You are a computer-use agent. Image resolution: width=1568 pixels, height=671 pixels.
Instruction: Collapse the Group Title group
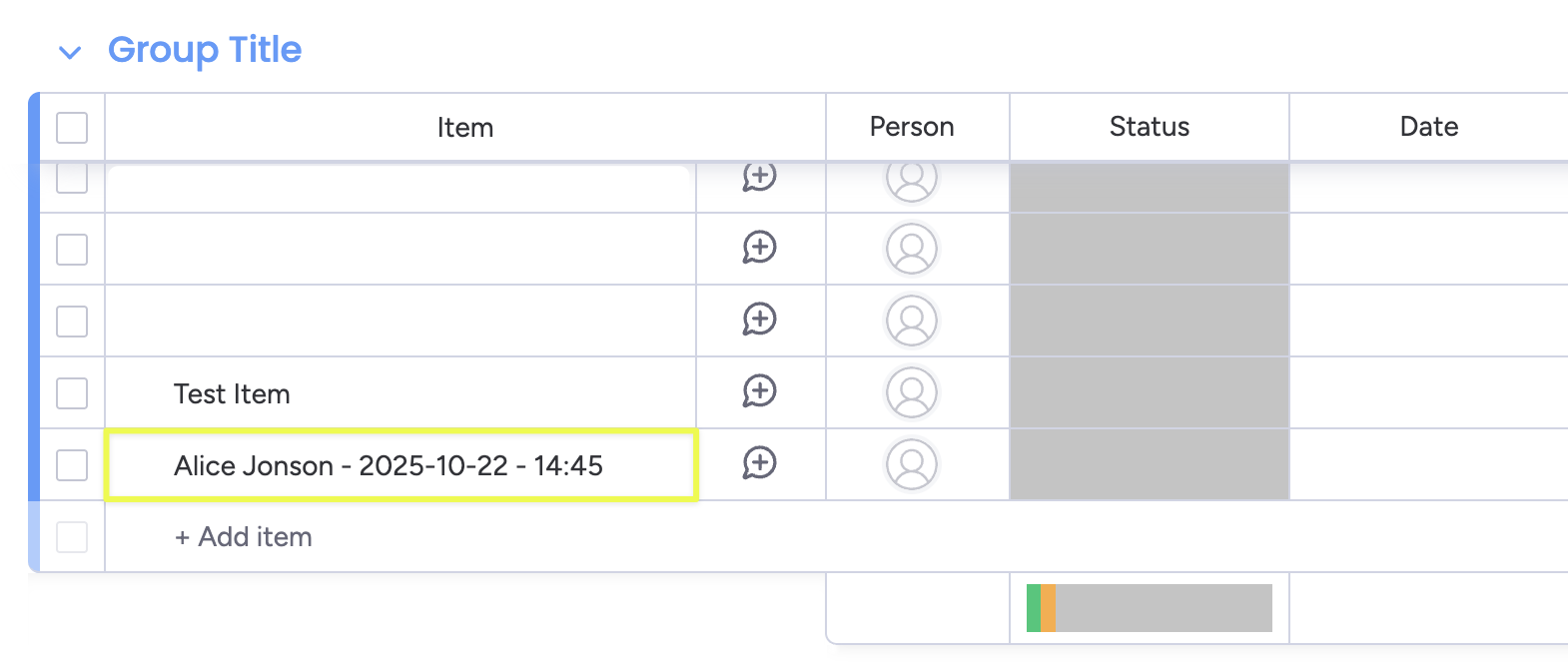pos(70,52)
